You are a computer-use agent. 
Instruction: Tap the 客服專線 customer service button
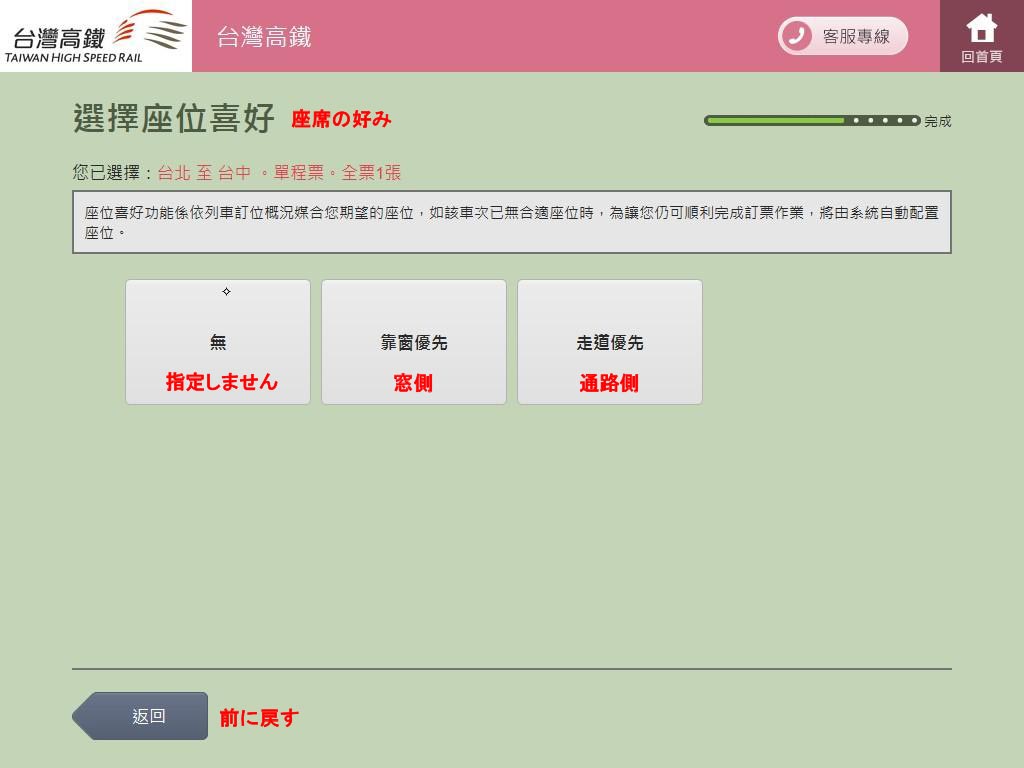[842, 36]
